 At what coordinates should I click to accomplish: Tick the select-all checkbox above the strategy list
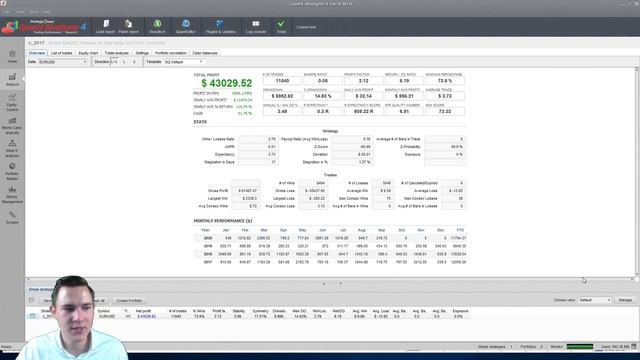click(31, 300)
